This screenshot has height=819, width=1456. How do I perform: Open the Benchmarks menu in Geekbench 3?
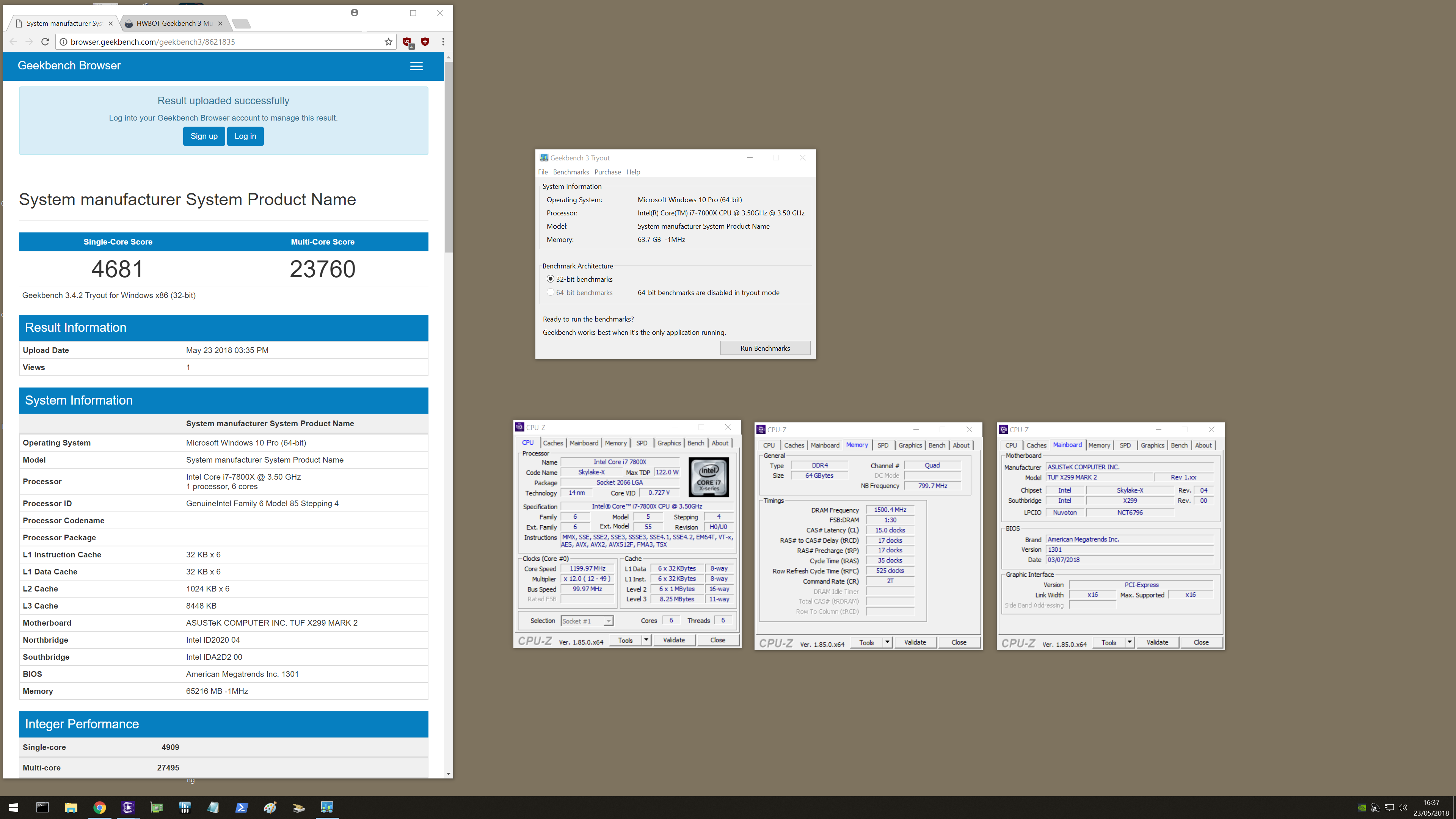click(x=571, y=172)
